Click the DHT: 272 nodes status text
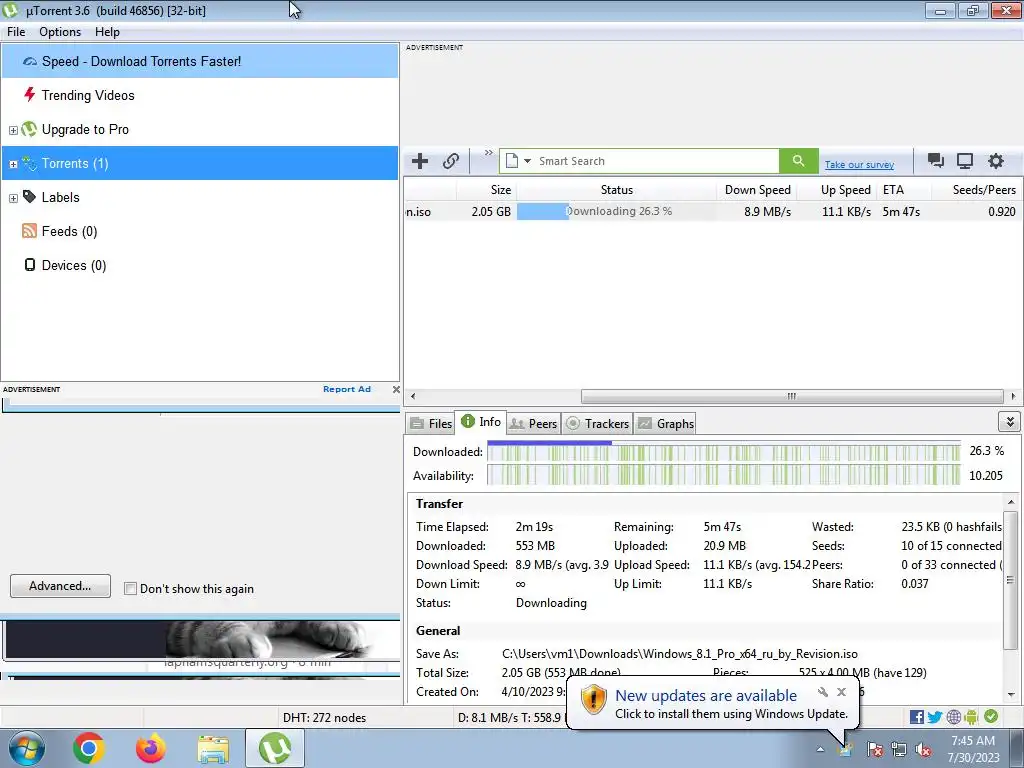Viewport: 1024px width, 768px height. click(x=324, y=718)
